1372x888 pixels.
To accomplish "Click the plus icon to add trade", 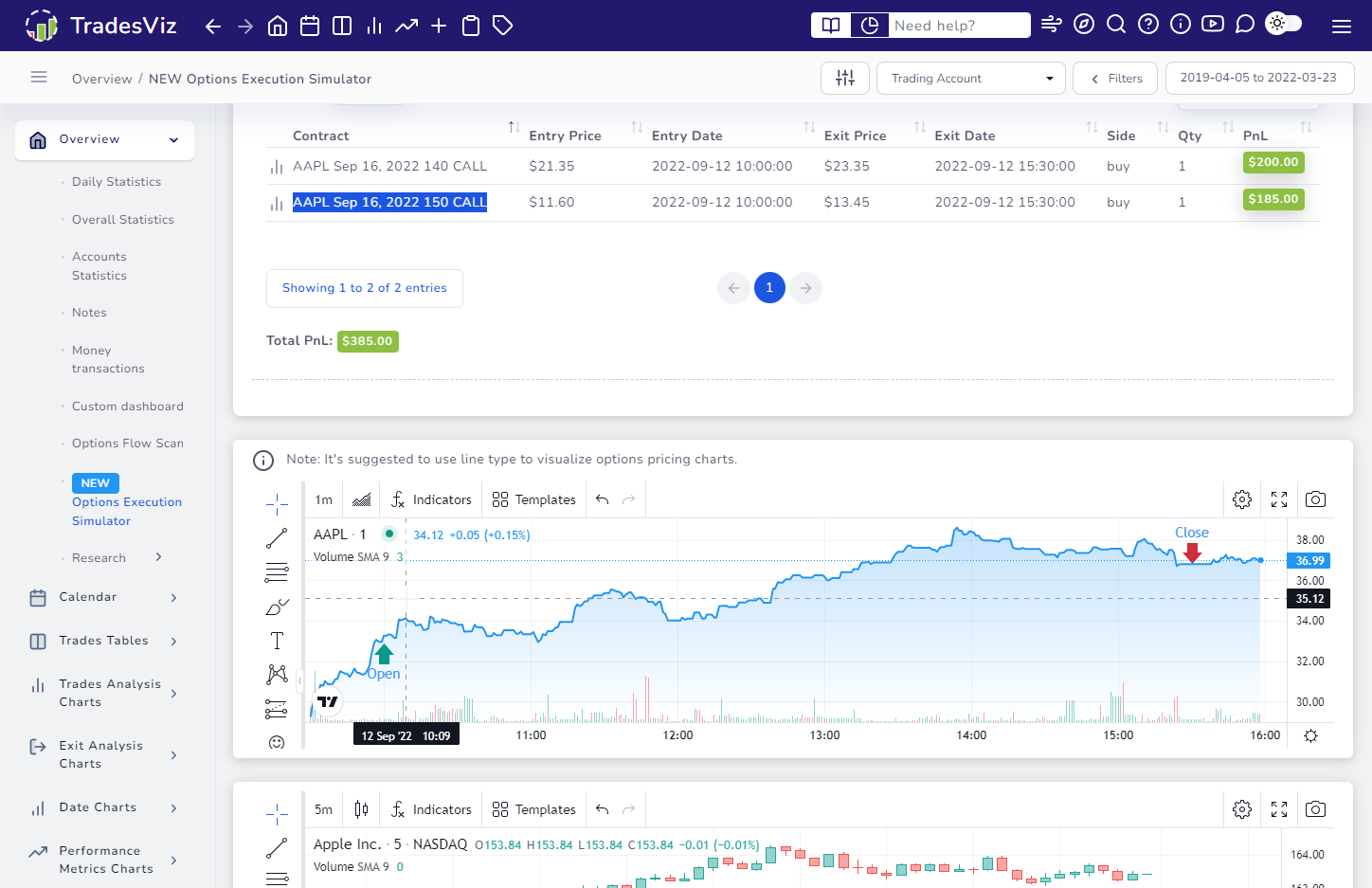I will (439, 26).
